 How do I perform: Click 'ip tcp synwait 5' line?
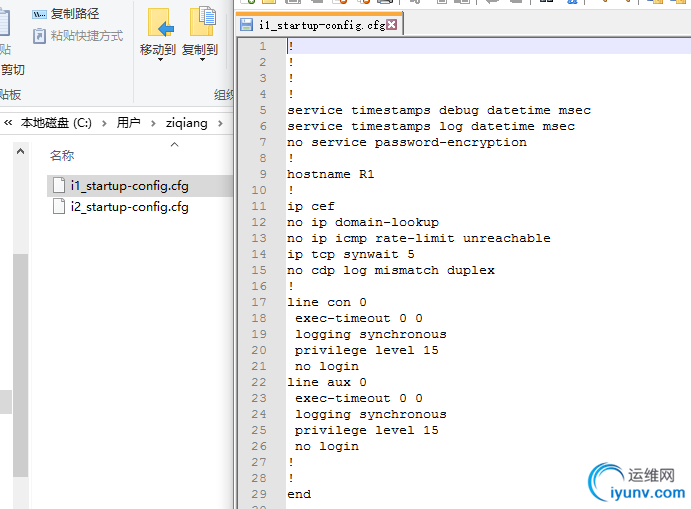pyautogui.click(x=350, y=254)
